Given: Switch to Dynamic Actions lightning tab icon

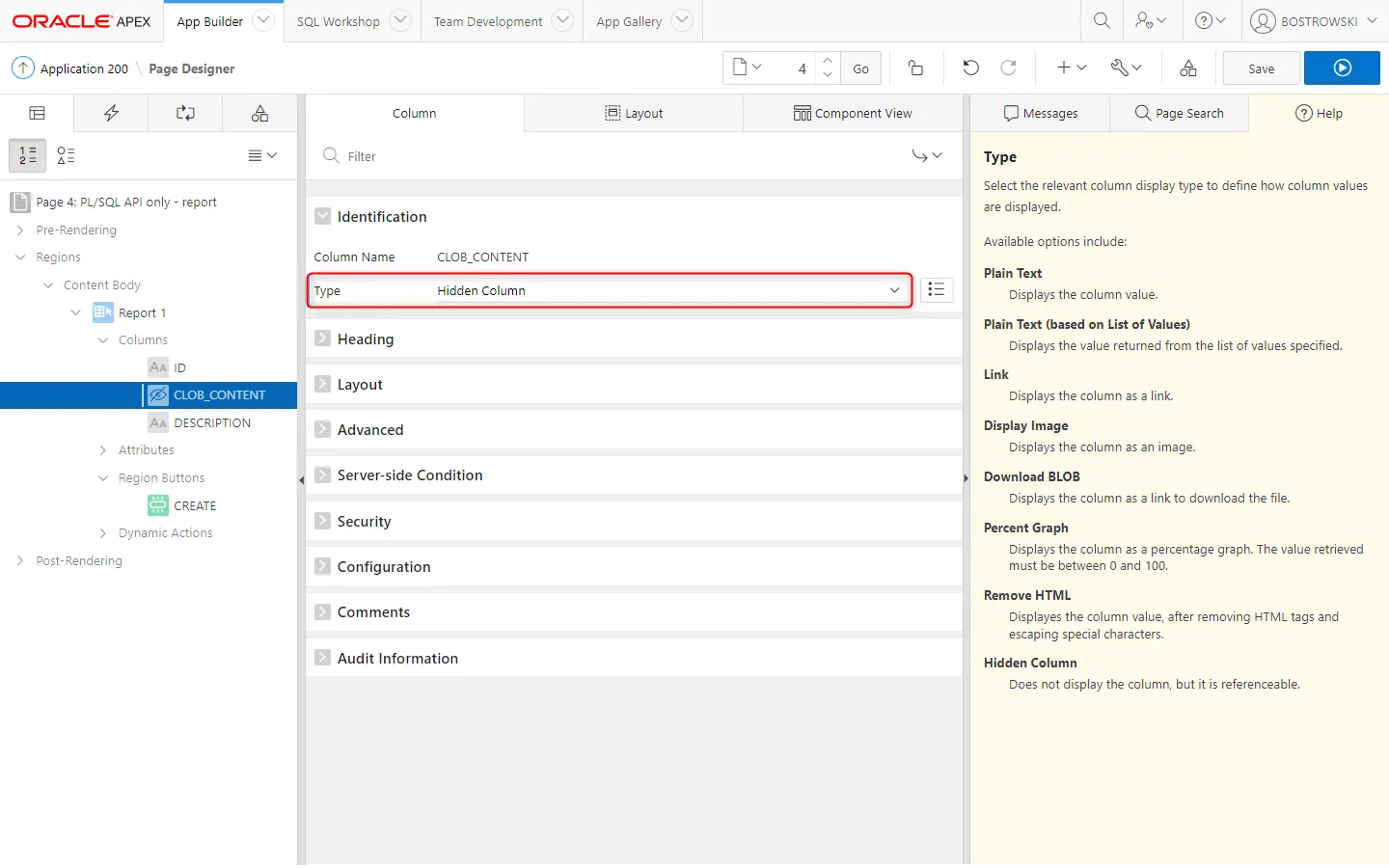Looking at the screenshot, I should pyautogui.click(x=111, y=113).
